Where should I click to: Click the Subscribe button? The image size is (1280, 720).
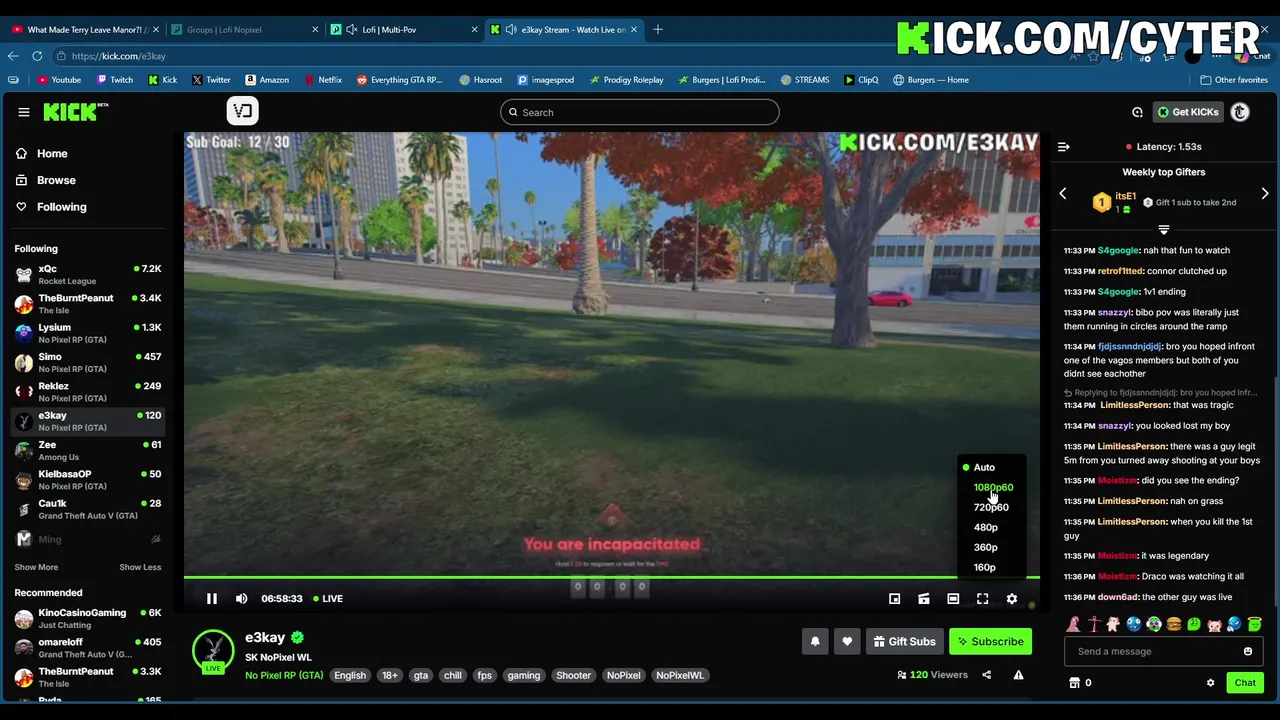tap(990, 641)
